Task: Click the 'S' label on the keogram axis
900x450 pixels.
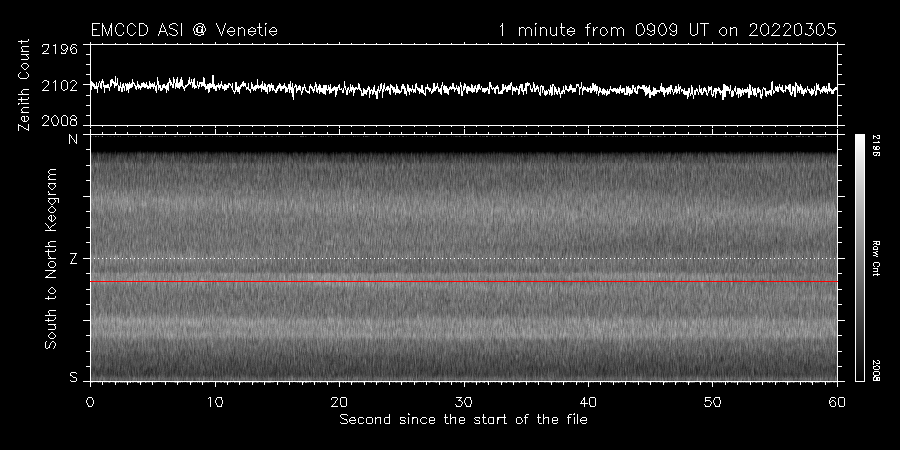Action: click(x=73, y=377)
